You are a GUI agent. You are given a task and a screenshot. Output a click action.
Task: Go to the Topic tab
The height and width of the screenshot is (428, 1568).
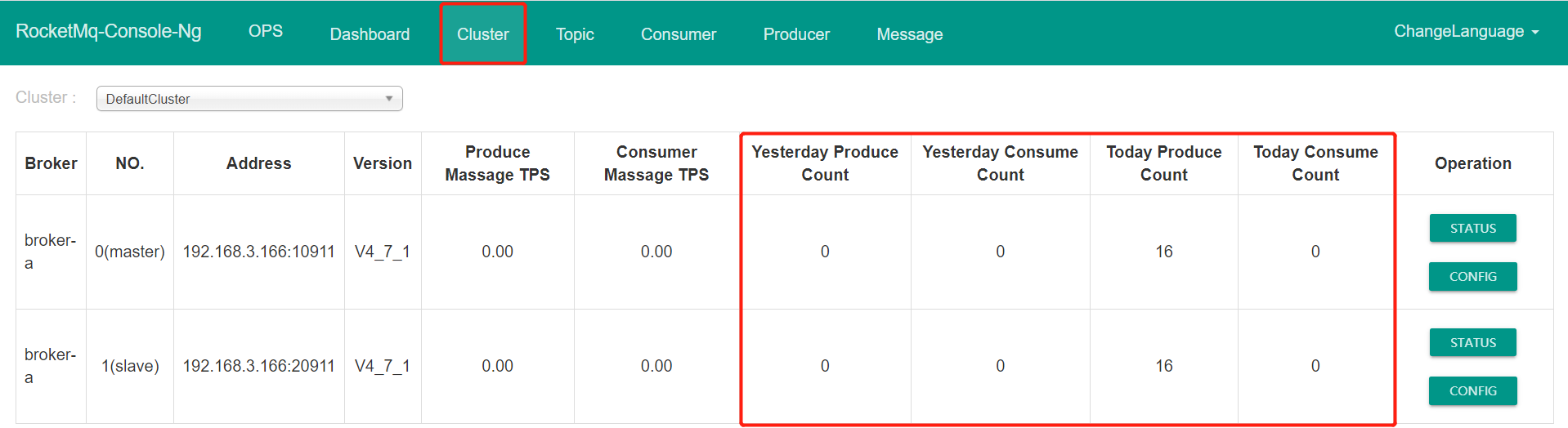tap(575, 34)
